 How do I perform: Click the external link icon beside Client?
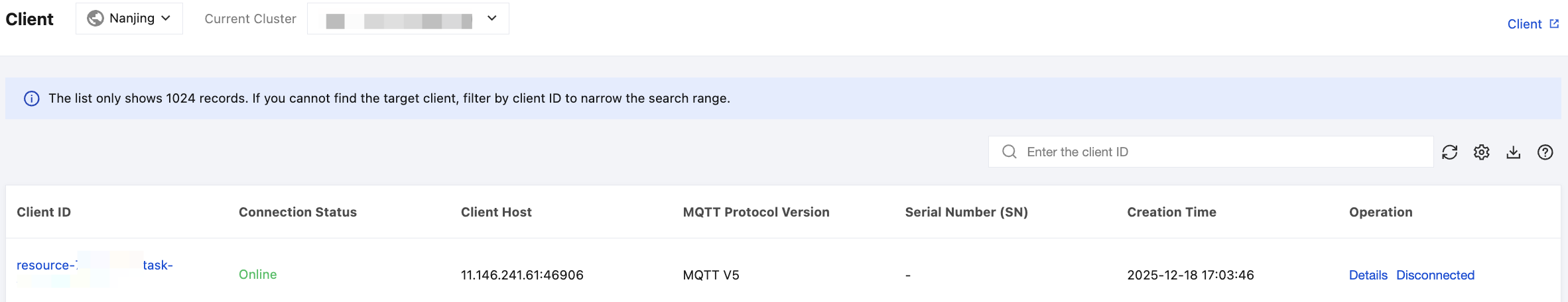pyautogui.click(x=1554, y=24)
